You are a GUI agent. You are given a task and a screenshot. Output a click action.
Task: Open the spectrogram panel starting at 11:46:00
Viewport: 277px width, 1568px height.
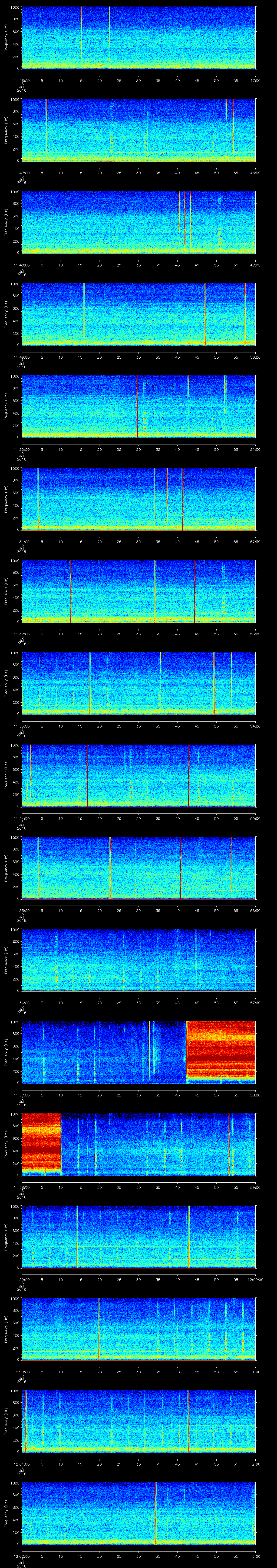pyautogui.click(x=138, y=38)
